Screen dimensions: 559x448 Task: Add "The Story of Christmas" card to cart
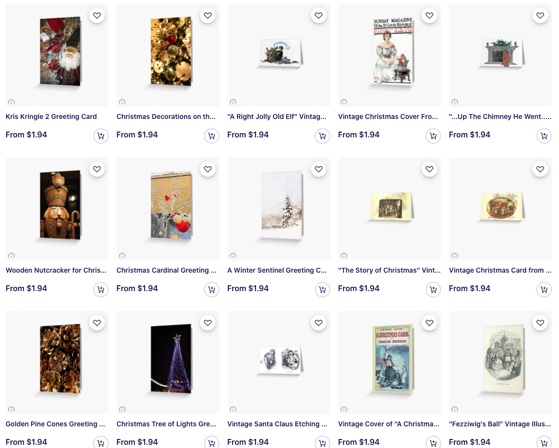[433, 289]
